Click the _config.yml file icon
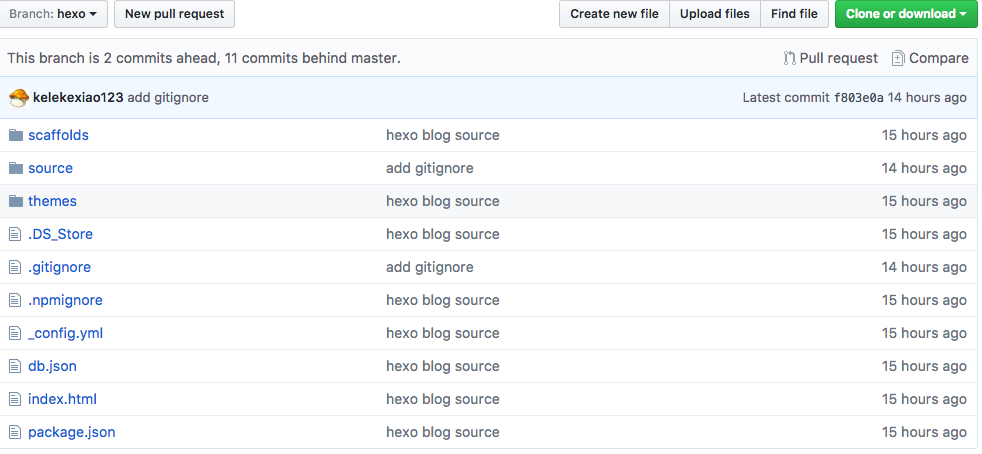This screenshot has height=454, width=982. click(x=15, y=333)
